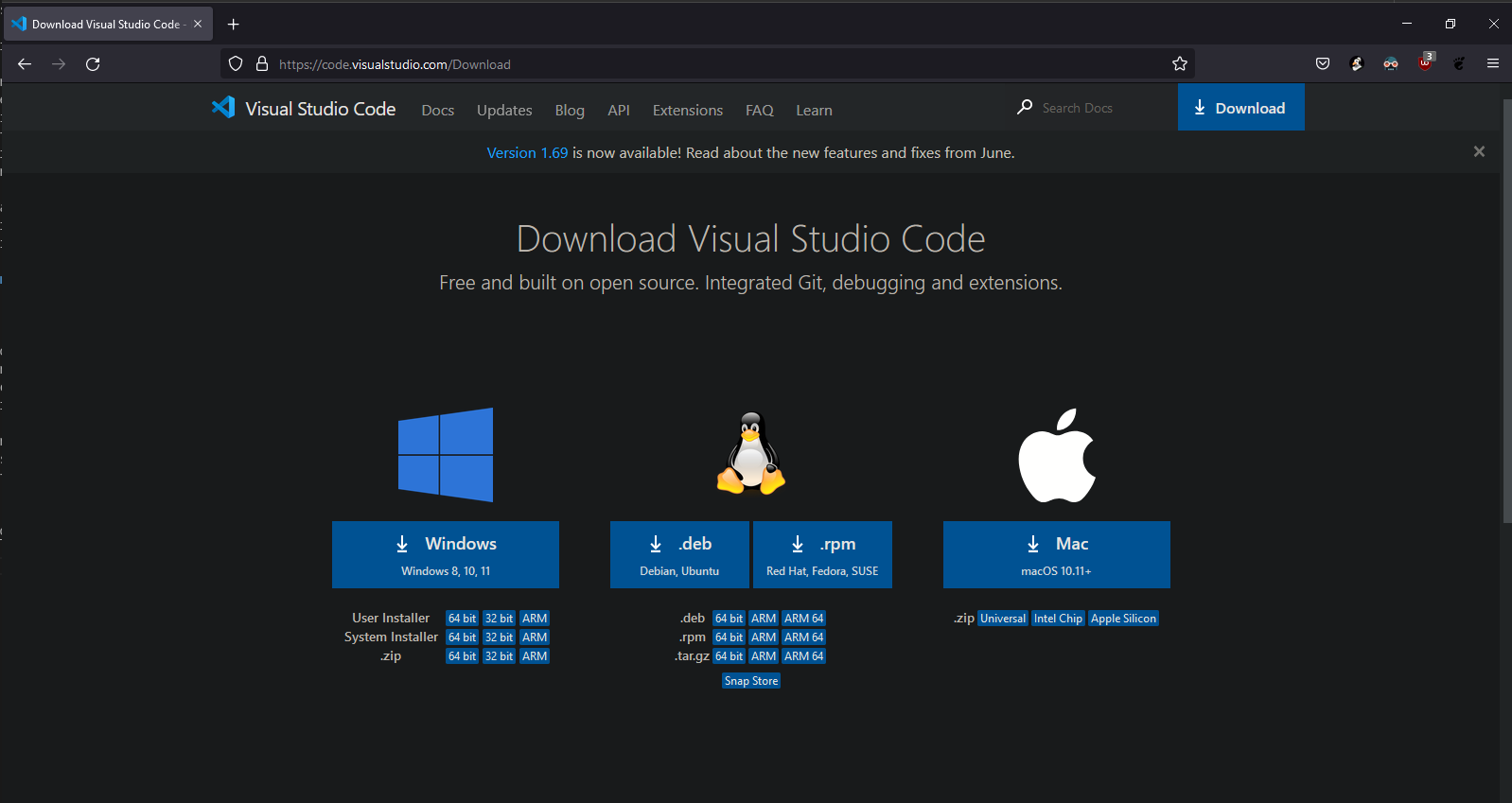Open the FAQ navigation item
The image size is (1512, 803).
tap(760, 110)
